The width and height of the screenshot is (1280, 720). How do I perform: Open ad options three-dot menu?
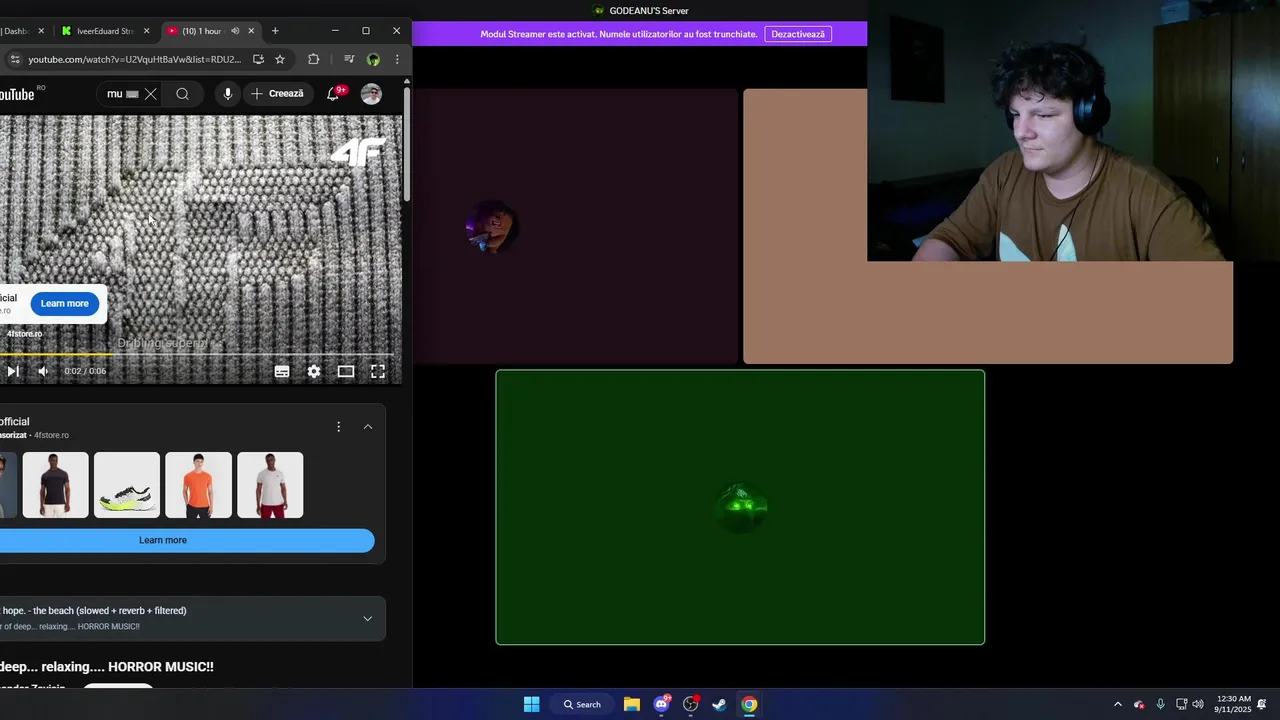click(x=338, y=427)
